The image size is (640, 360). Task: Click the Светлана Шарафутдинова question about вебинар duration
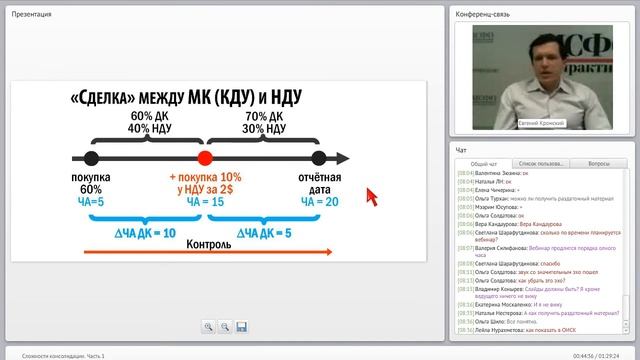pyautogui.click(x=539, y=236)
